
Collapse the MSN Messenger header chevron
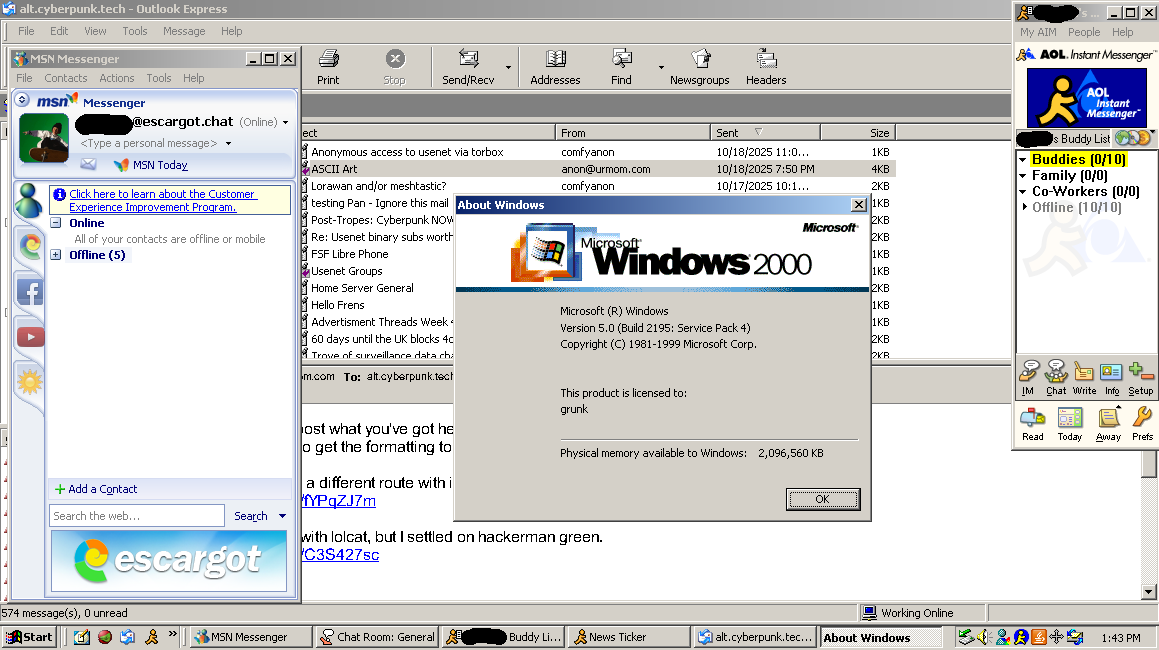(22, 99)
